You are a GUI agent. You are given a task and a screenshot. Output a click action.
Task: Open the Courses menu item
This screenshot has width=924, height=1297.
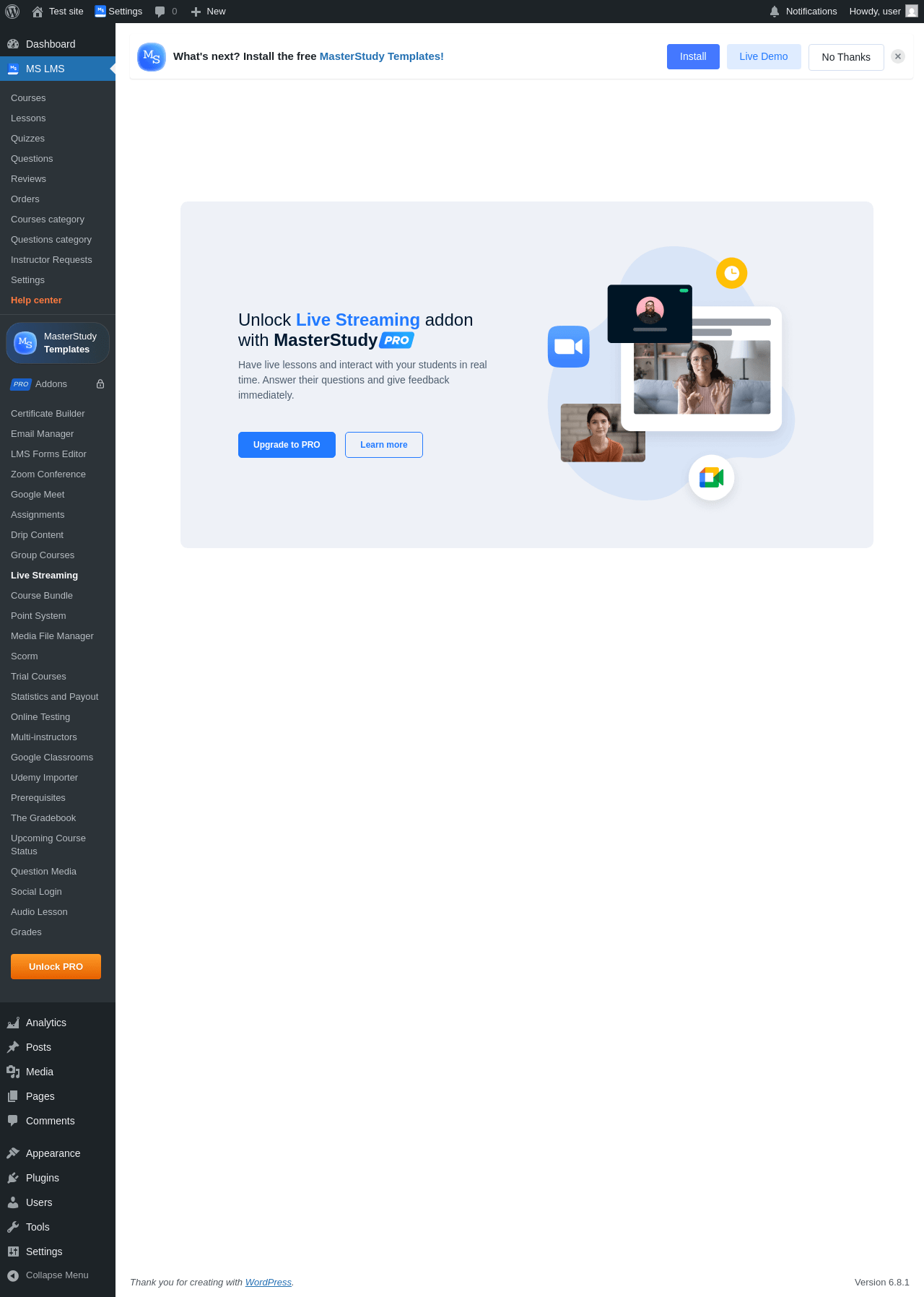pos(28,98)
